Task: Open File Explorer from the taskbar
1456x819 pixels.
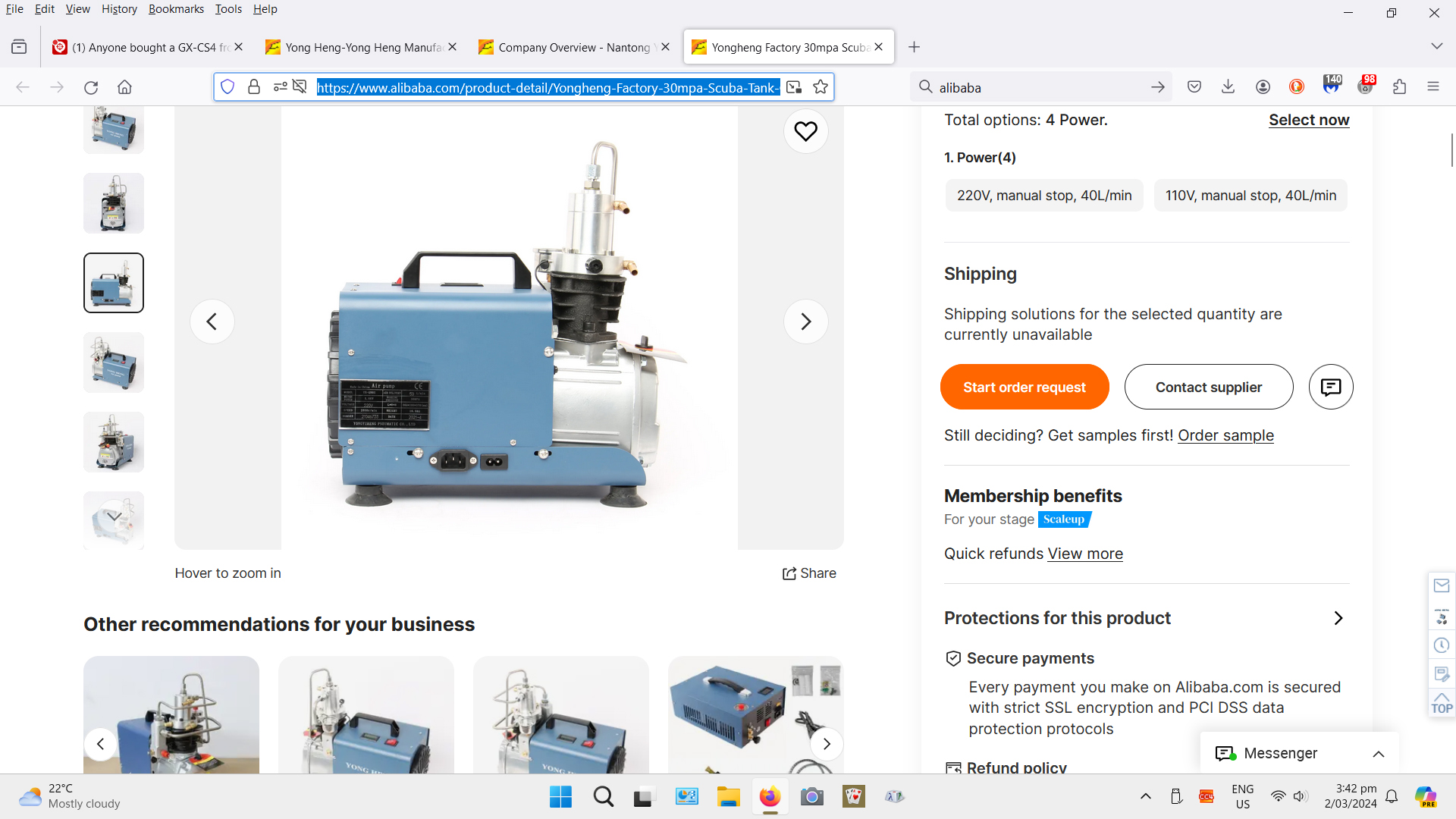Action: pos(728,797)
